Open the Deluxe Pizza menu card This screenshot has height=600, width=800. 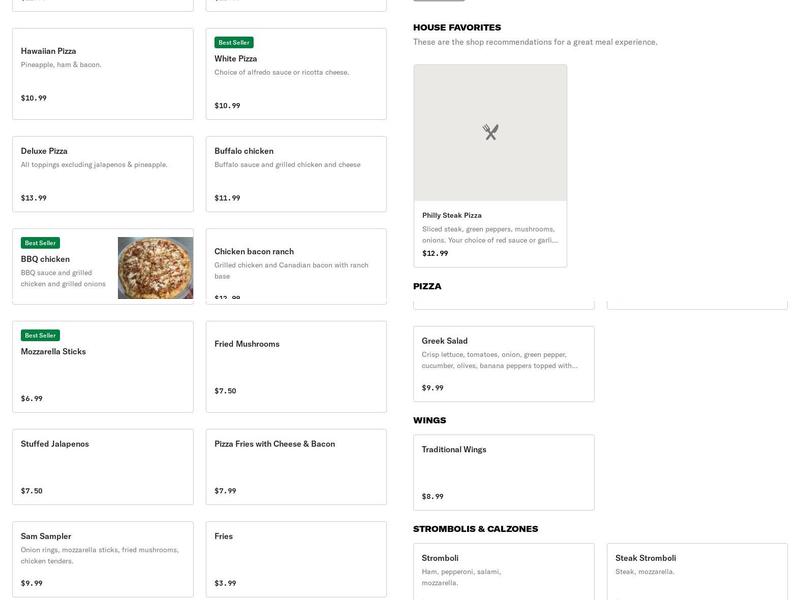pos(103,174)
